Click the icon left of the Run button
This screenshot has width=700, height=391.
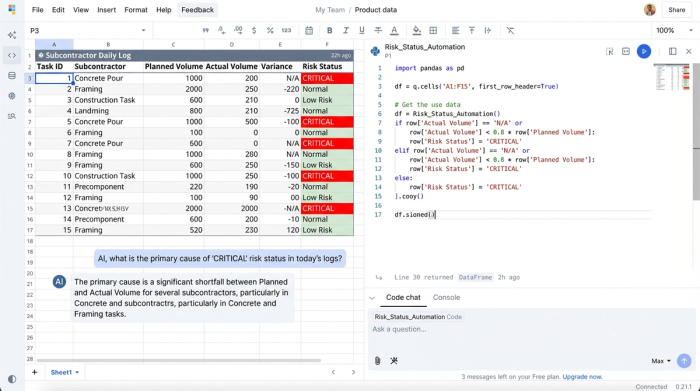point(626,51)
